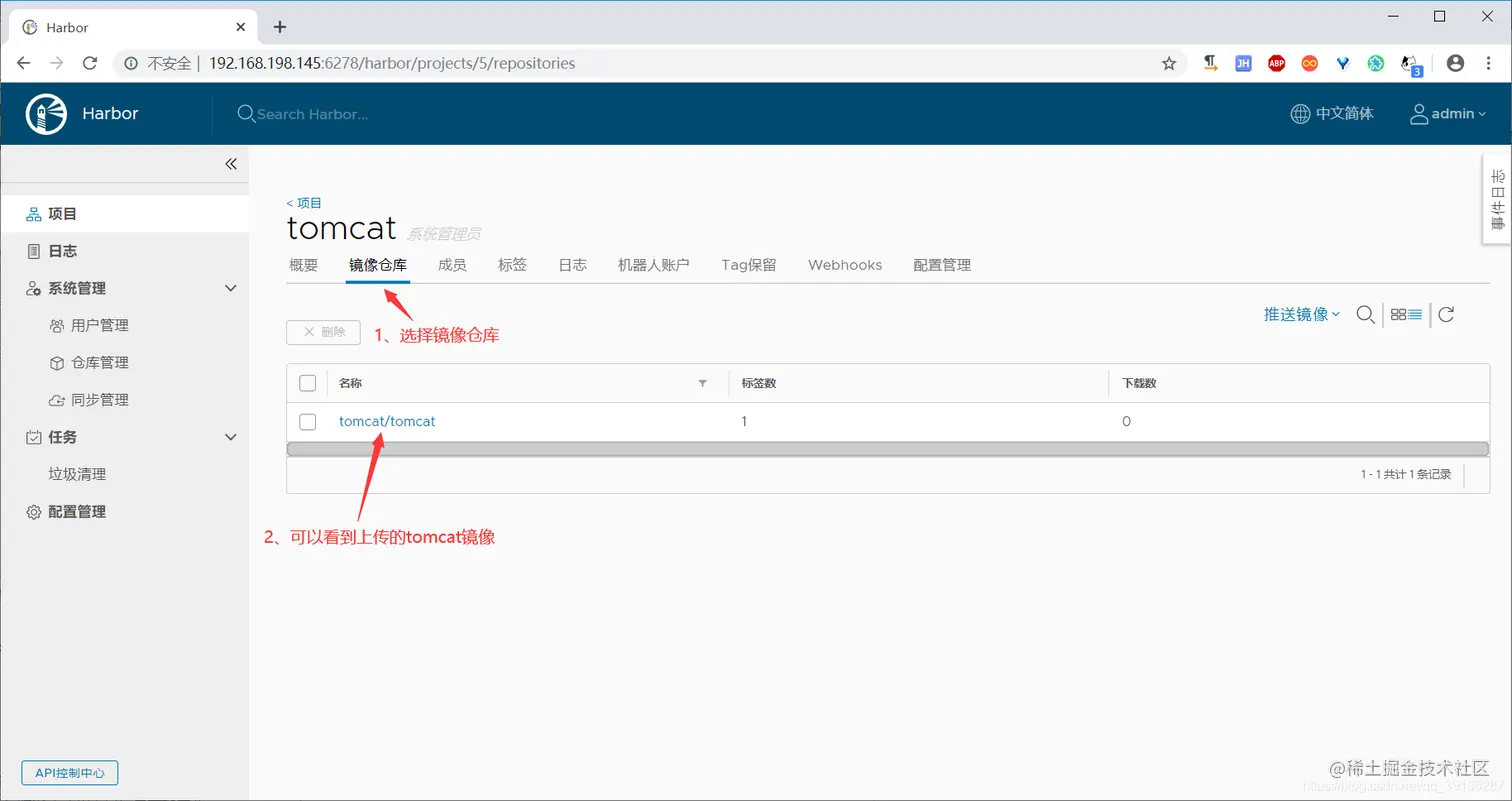This screenshot has width=1512, height=801.
Task: Open the tomcat/tomcat repository link
Action: coord(387,421)
